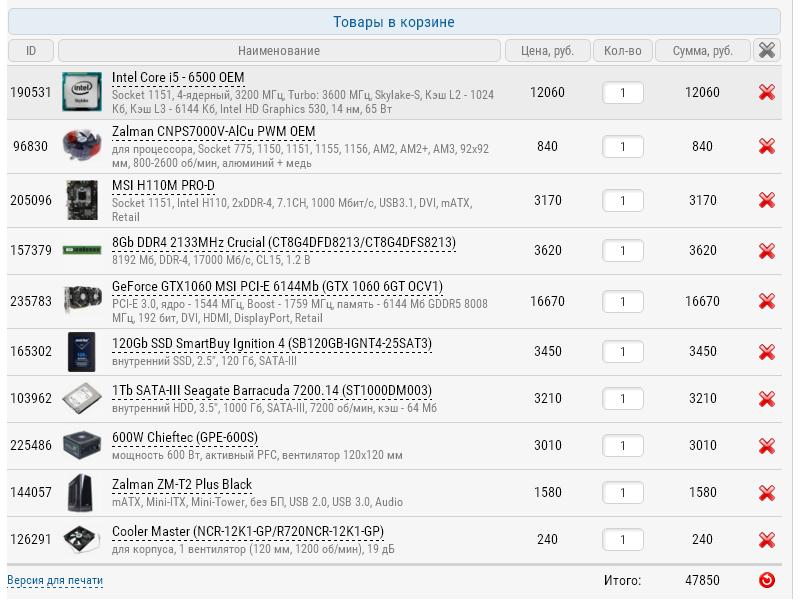Select the 240 price of Cooler Master fan

(x=547, y=539)
